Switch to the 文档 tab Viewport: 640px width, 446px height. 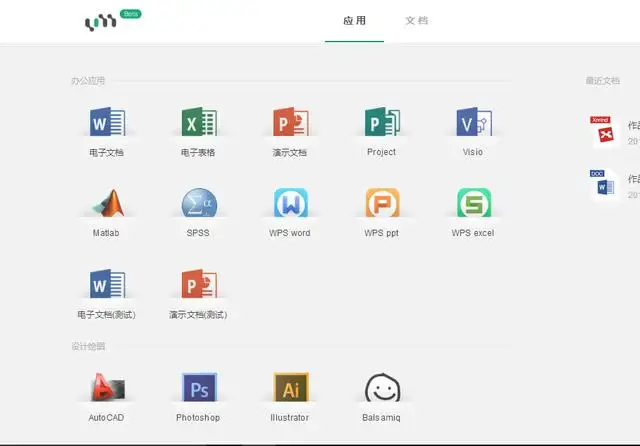coord(417,21)
